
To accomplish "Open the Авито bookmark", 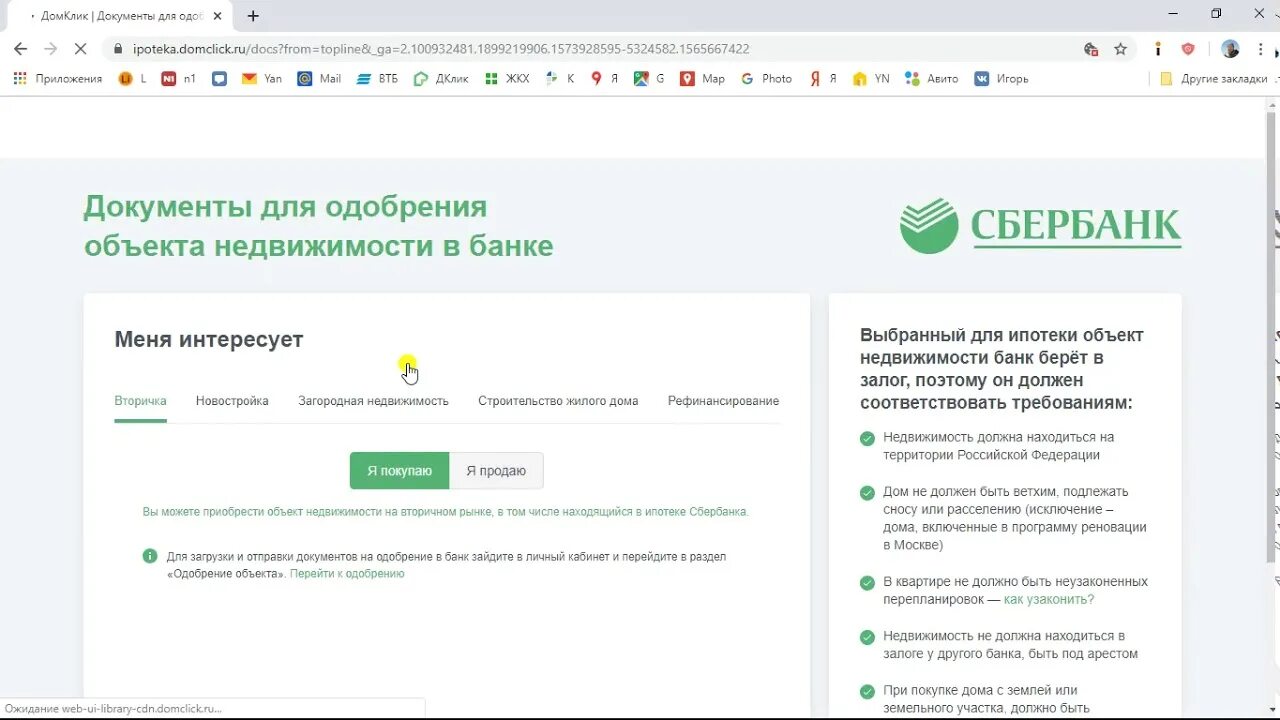I will (931, 78).
